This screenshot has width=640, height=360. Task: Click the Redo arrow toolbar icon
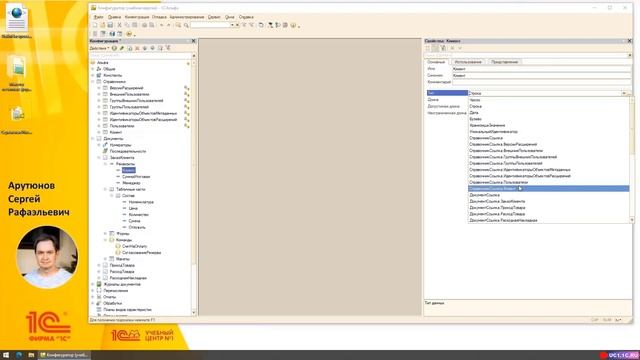(x=169, y=25)
